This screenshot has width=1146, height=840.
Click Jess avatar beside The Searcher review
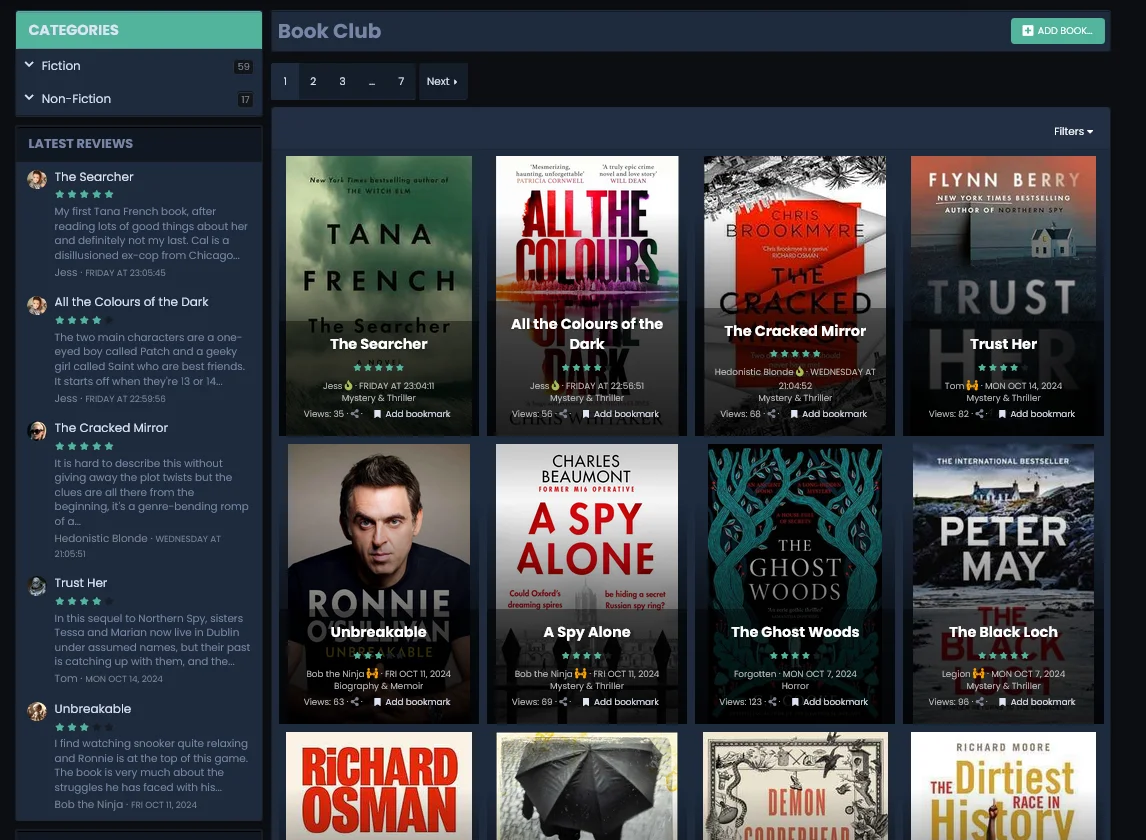(x=37, y=179)
